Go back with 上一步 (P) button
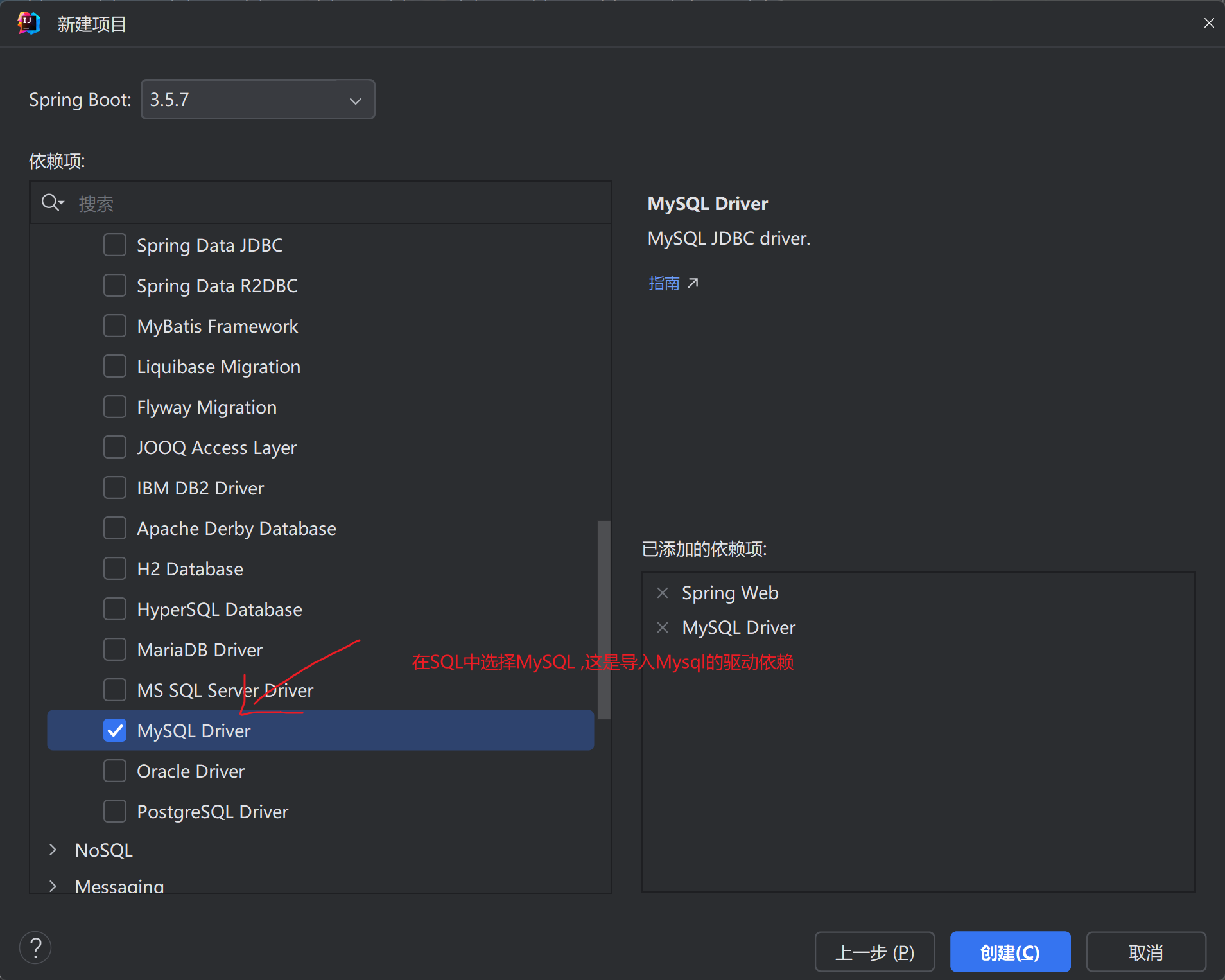This screenshot has height=980, width=1225. 874,952
